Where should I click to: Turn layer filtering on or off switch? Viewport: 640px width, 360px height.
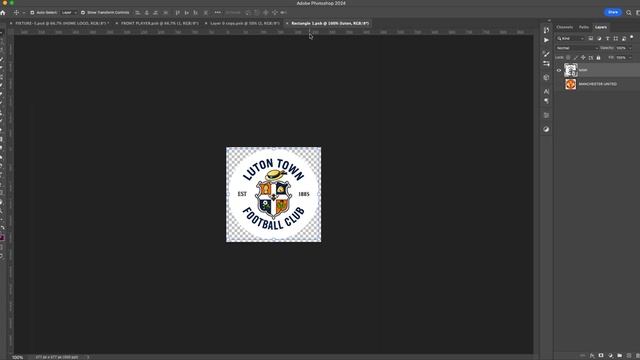[x=631, y=37]
